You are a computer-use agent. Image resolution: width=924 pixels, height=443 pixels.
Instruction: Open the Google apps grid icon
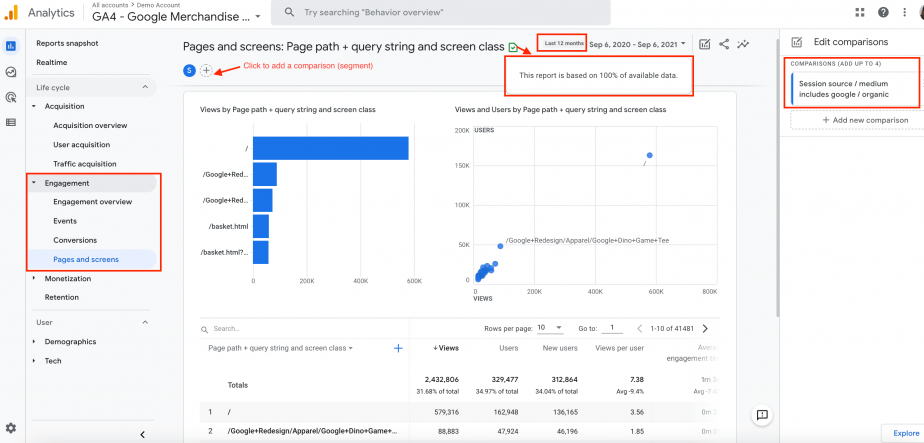pyautogui.click(x=860, y=12)
